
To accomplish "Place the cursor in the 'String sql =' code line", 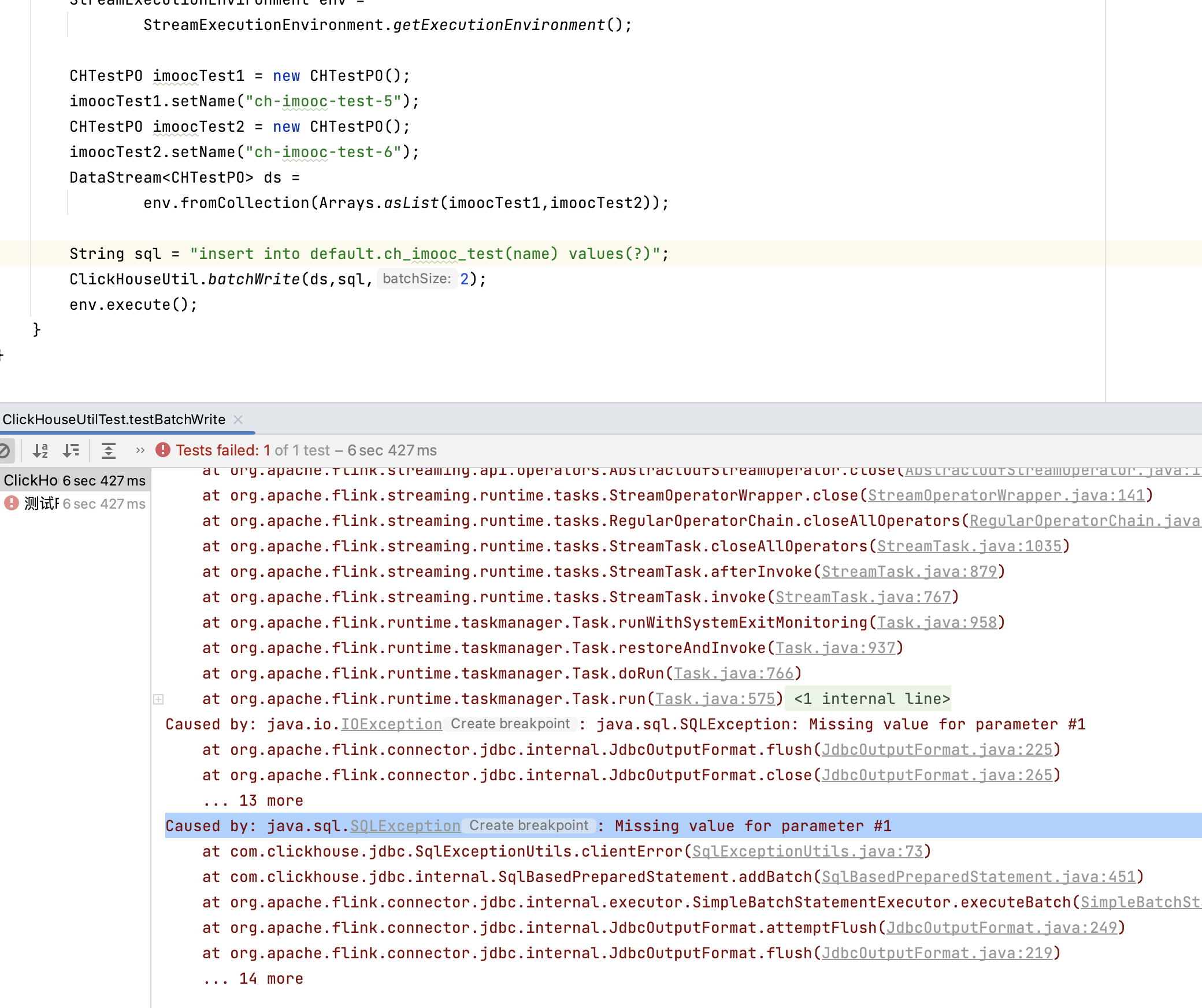I will point(369,254).
